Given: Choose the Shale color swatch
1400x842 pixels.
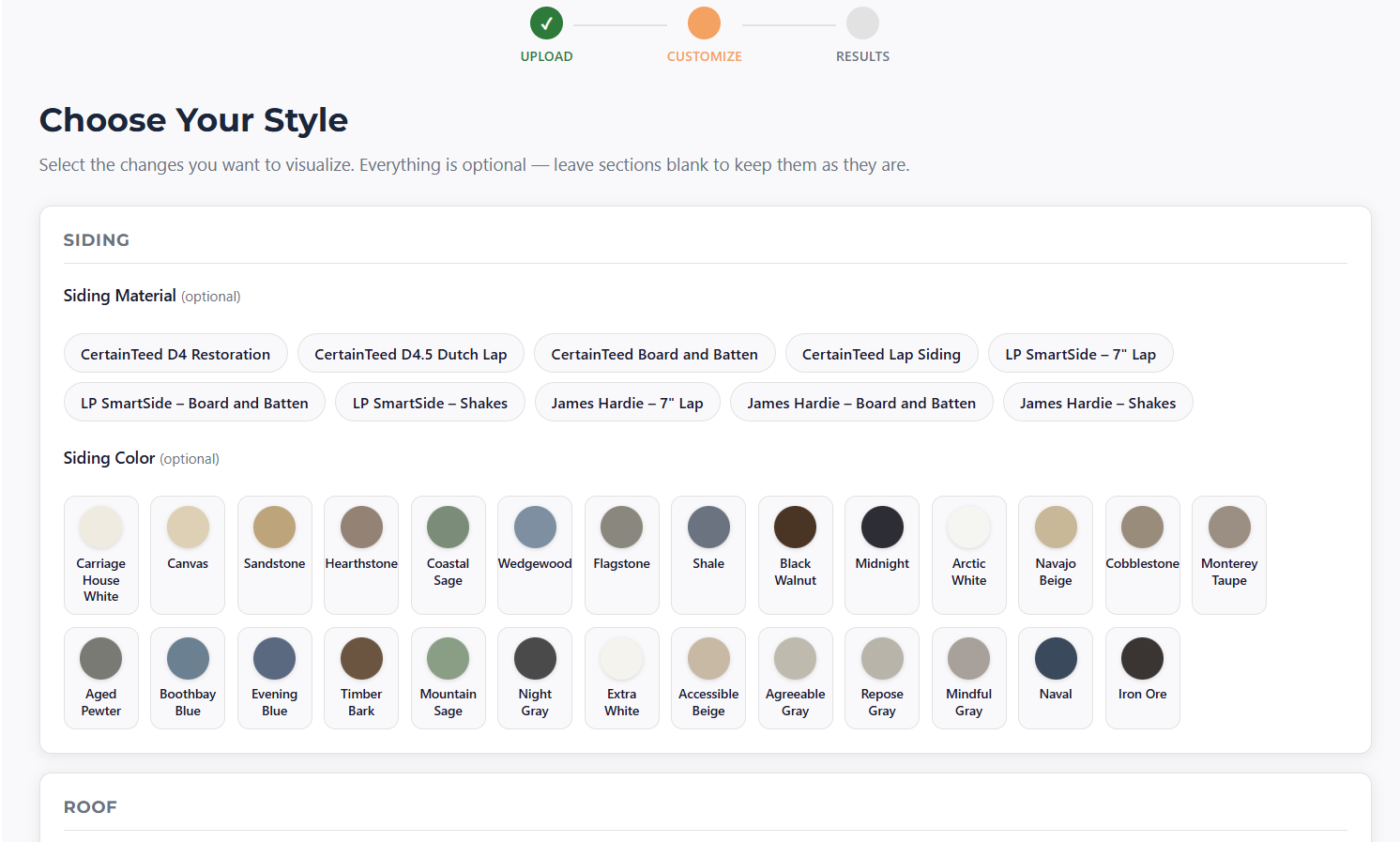Looking at the screenshot, I should [708, 555].
